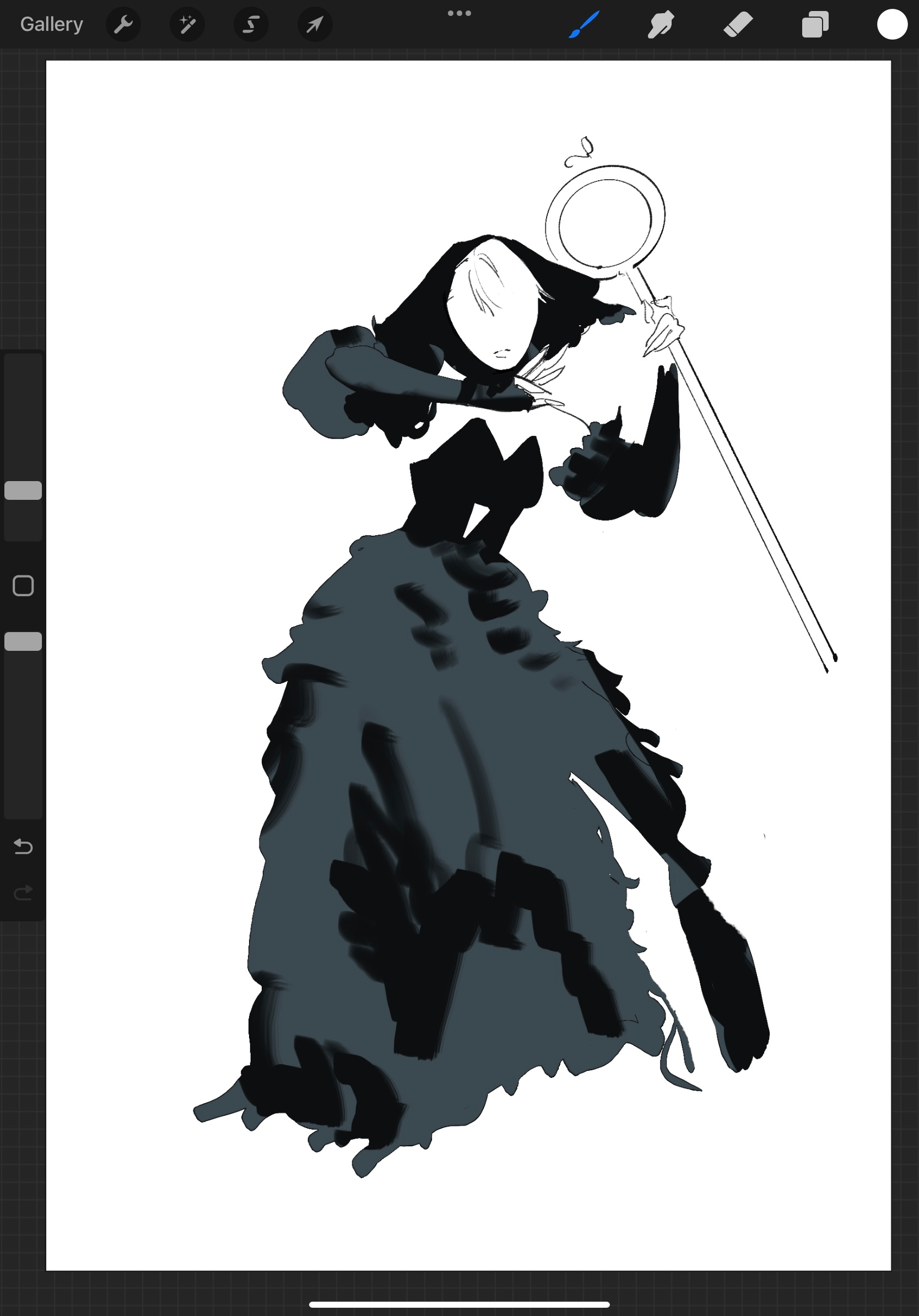Select the Eraser tool
919x1316 pixels.
click(x=738, y=25)
